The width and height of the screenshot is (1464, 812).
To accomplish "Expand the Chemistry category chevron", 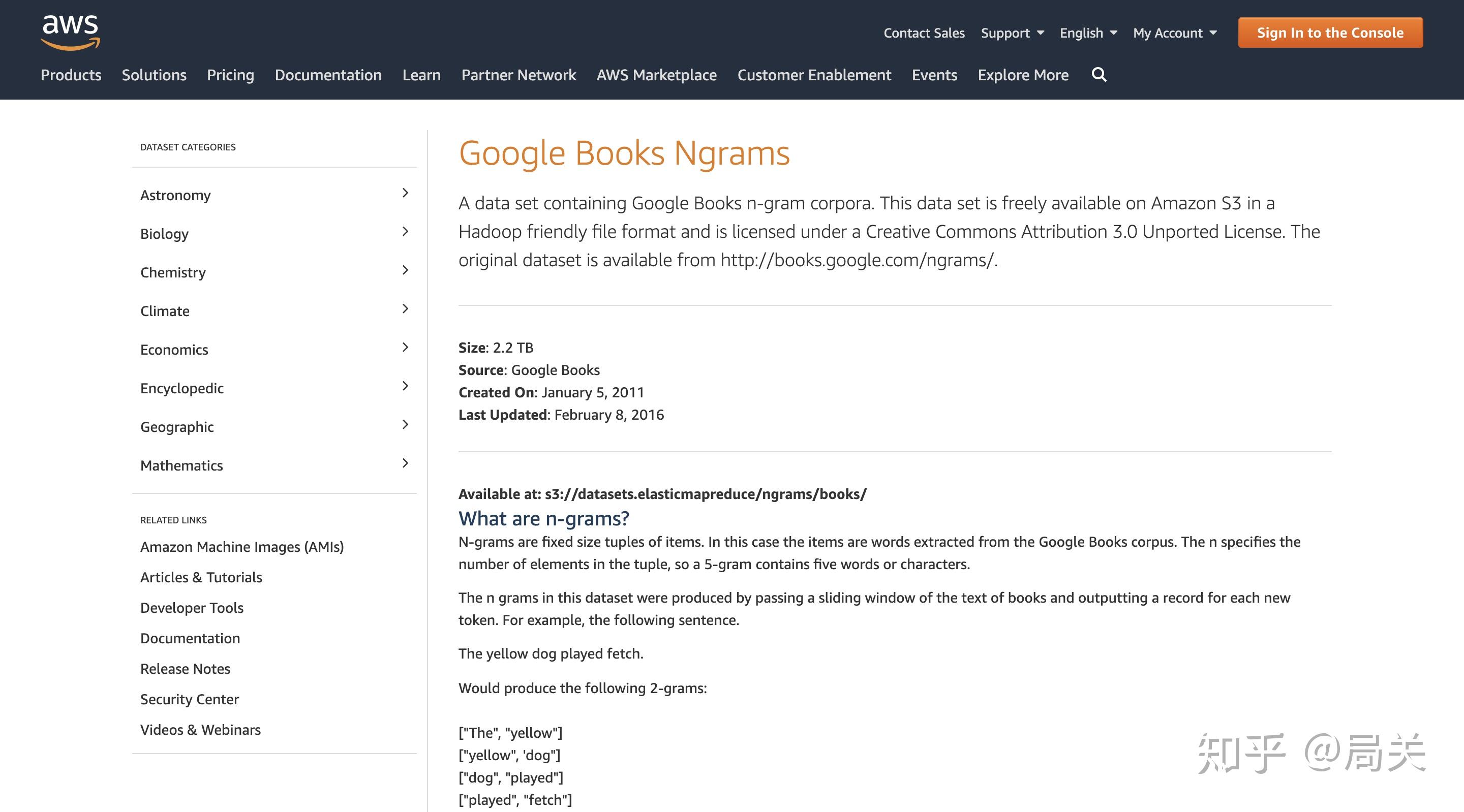I will [405, 270].
